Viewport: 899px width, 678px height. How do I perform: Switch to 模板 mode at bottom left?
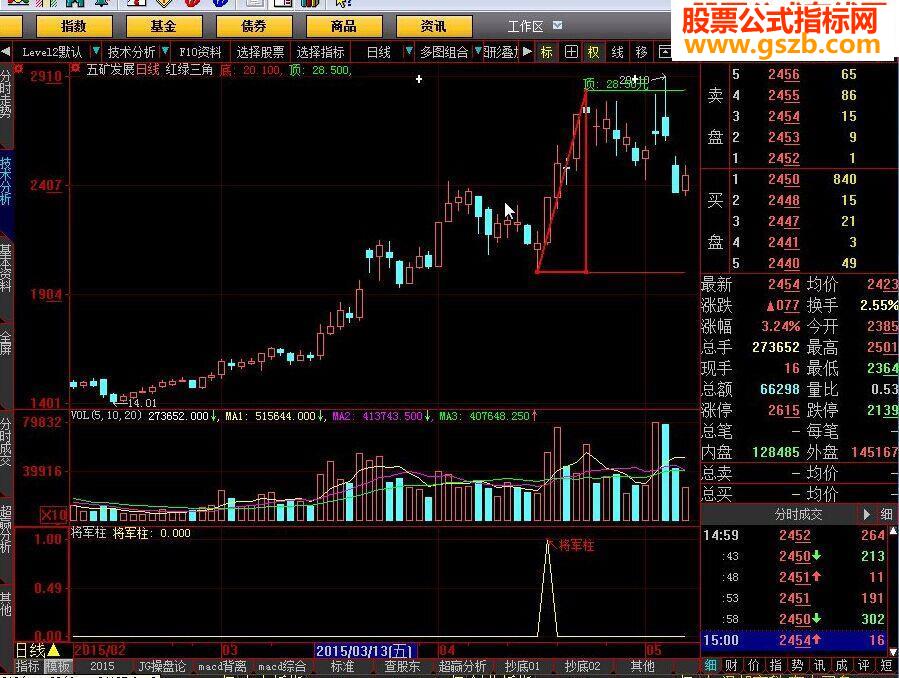click(57, 666)
